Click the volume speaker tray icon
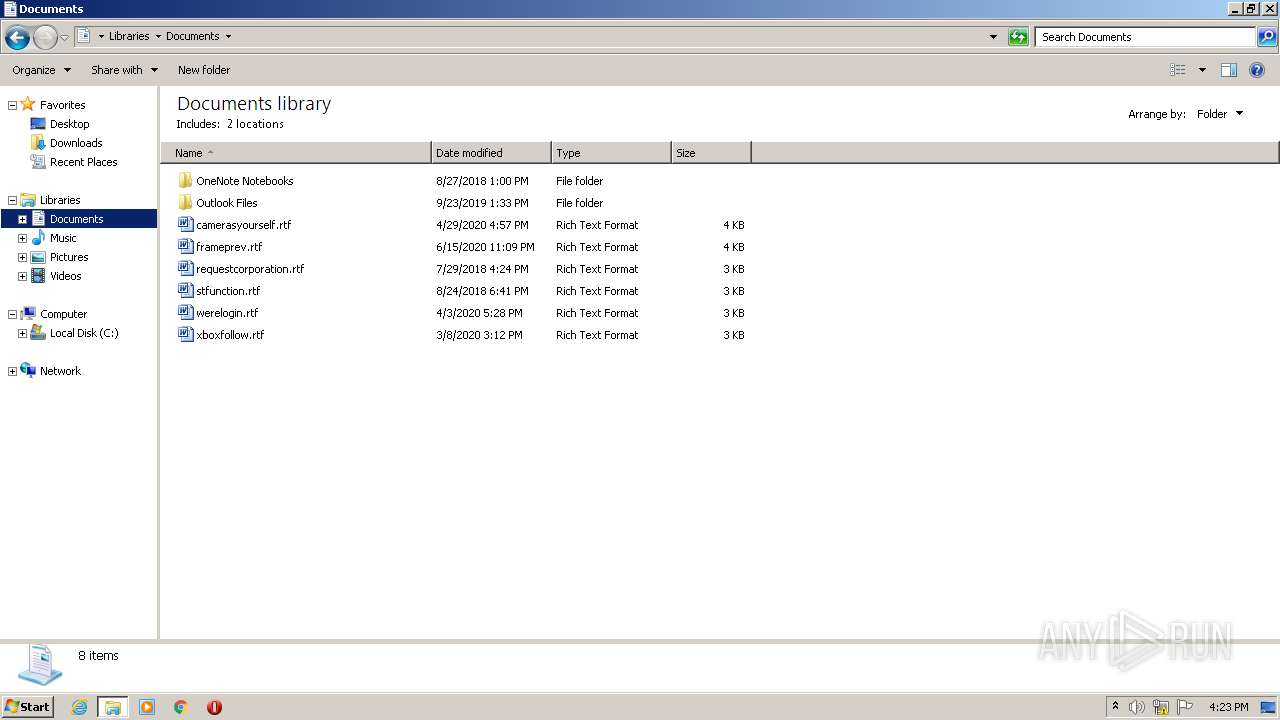Viewport: 1280px width, 720px height. pyautogui.click(x=1137, y=707)
